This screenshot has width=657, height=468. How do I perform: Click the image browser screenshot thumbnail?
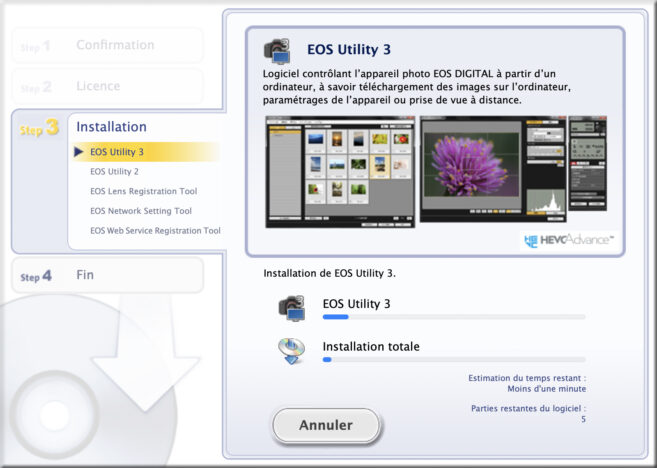pos(340,172)
